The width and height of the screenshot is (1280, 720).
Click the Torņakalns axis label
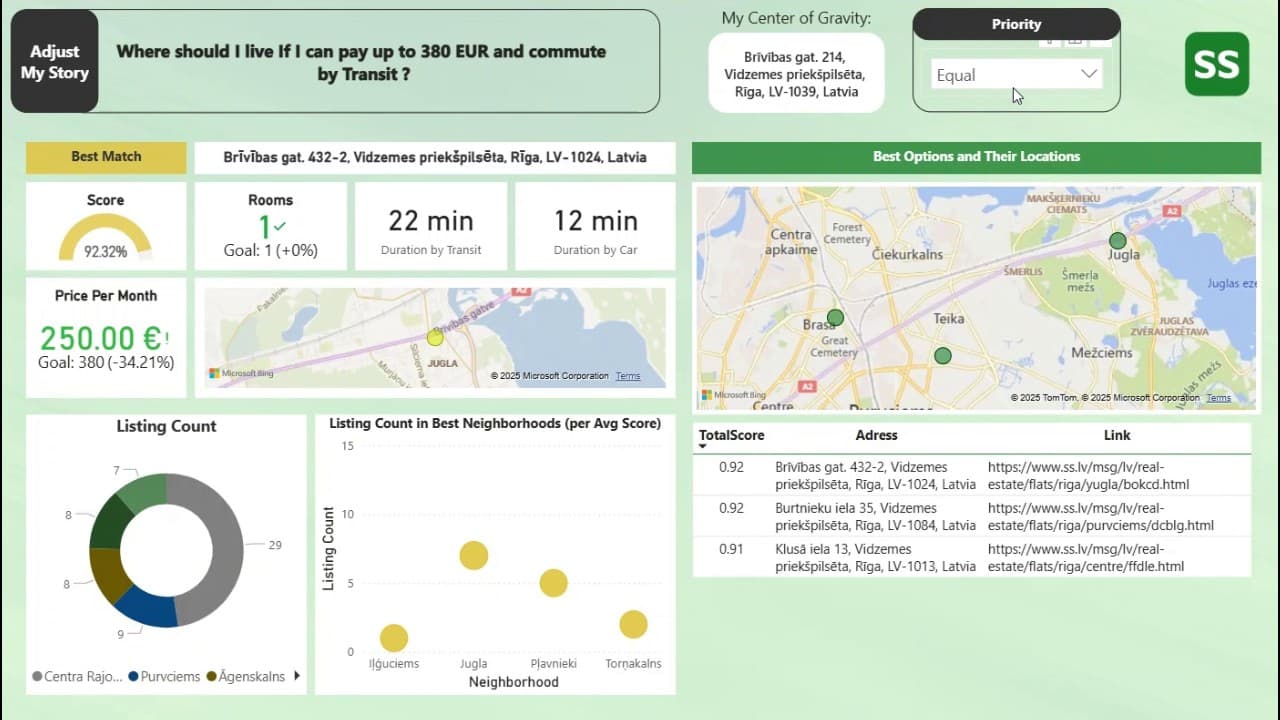633,664
